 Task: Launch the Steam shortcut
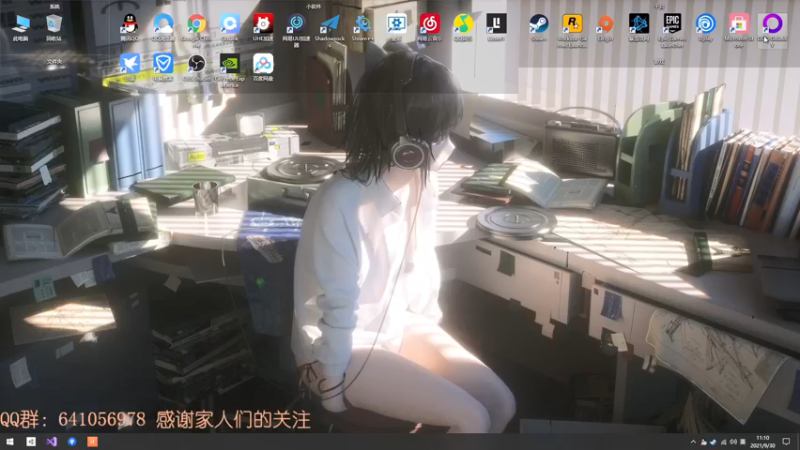pos(538,27)
